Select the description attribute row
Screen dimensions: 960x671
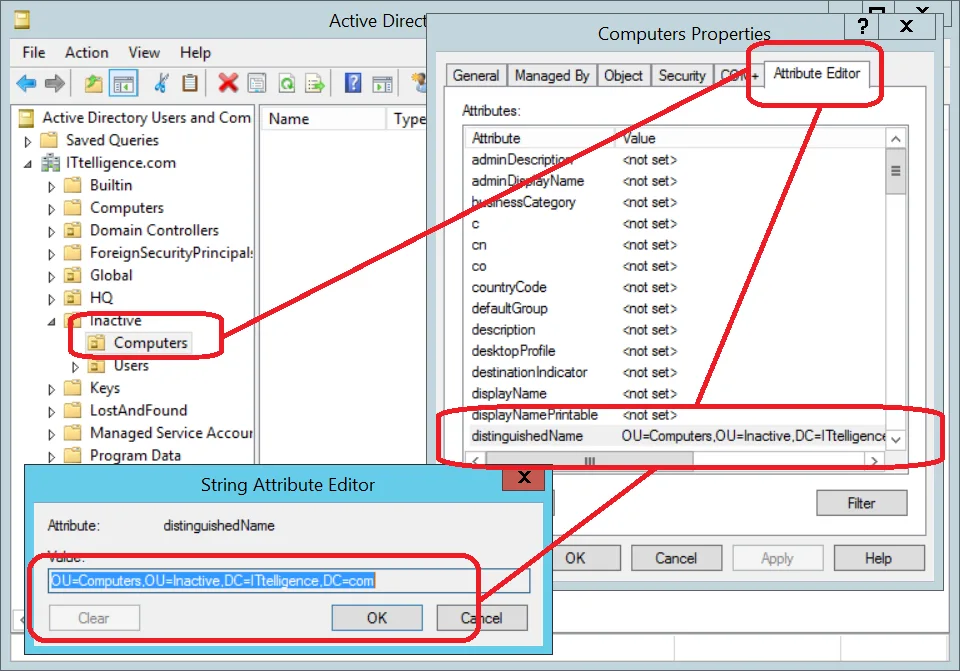click(675, 329)
